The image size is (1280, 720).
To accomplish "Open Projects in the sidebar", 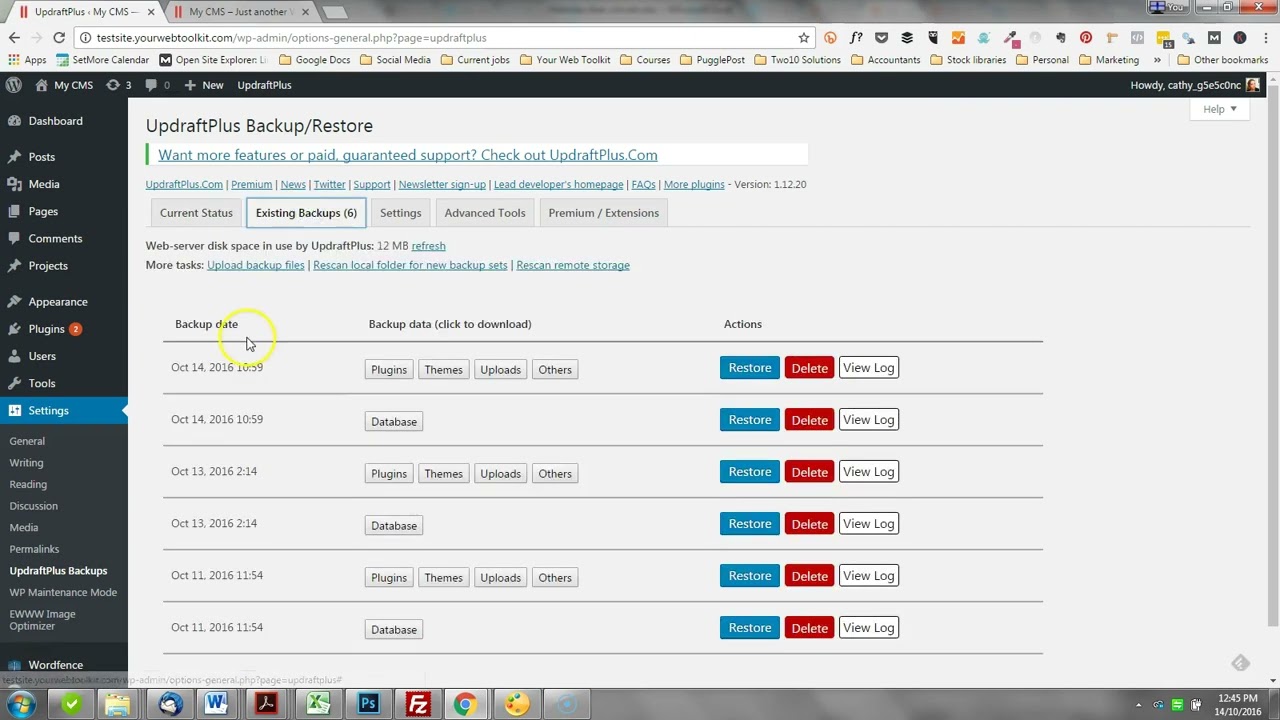I will [48, 266].
